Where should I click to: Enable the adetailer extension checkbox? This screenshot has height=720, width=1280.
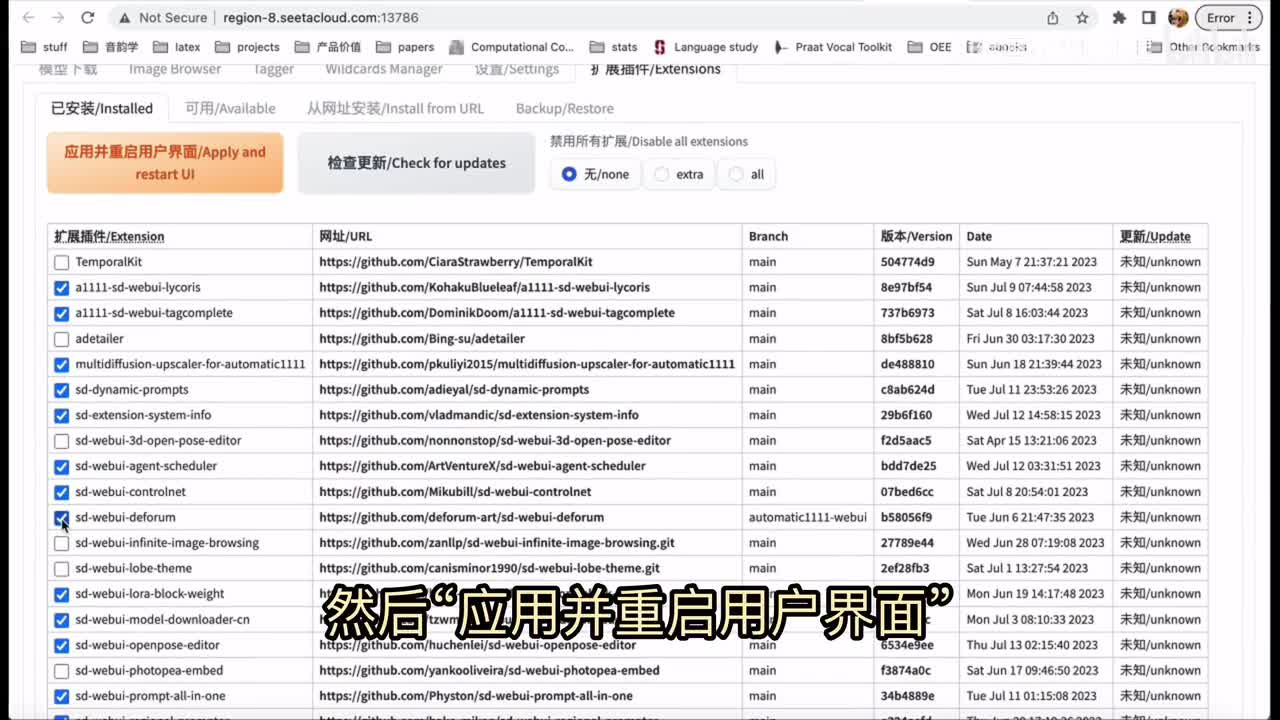62,340
